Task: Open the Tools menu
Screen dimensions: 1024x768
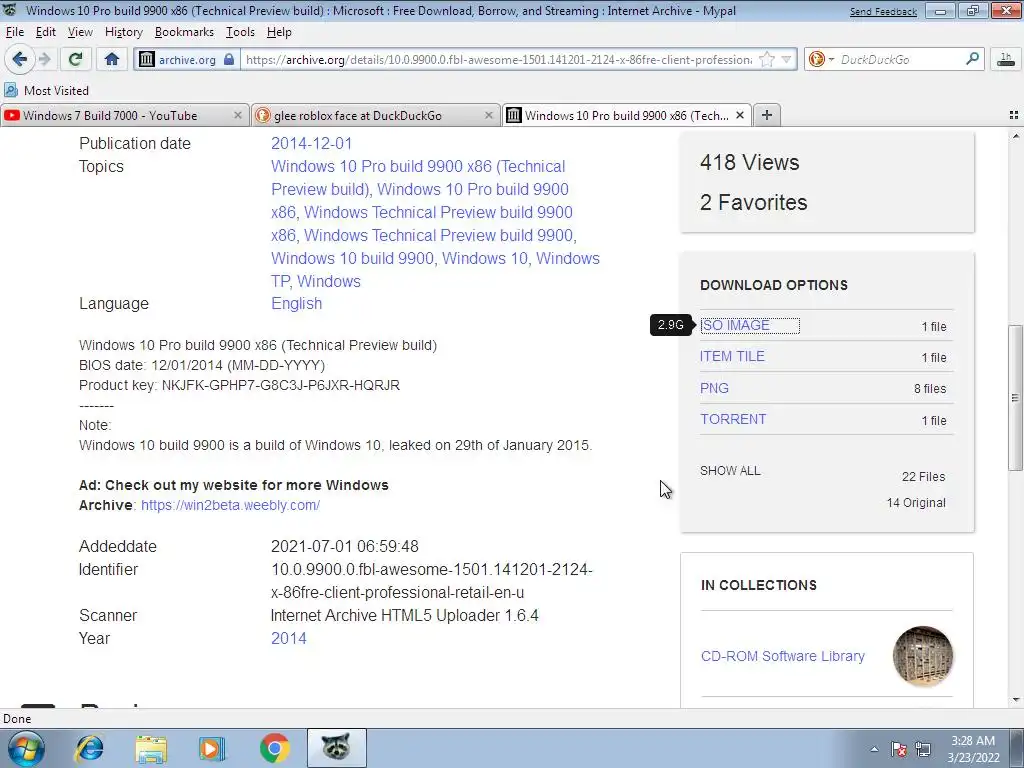Action: coord(240,32)
